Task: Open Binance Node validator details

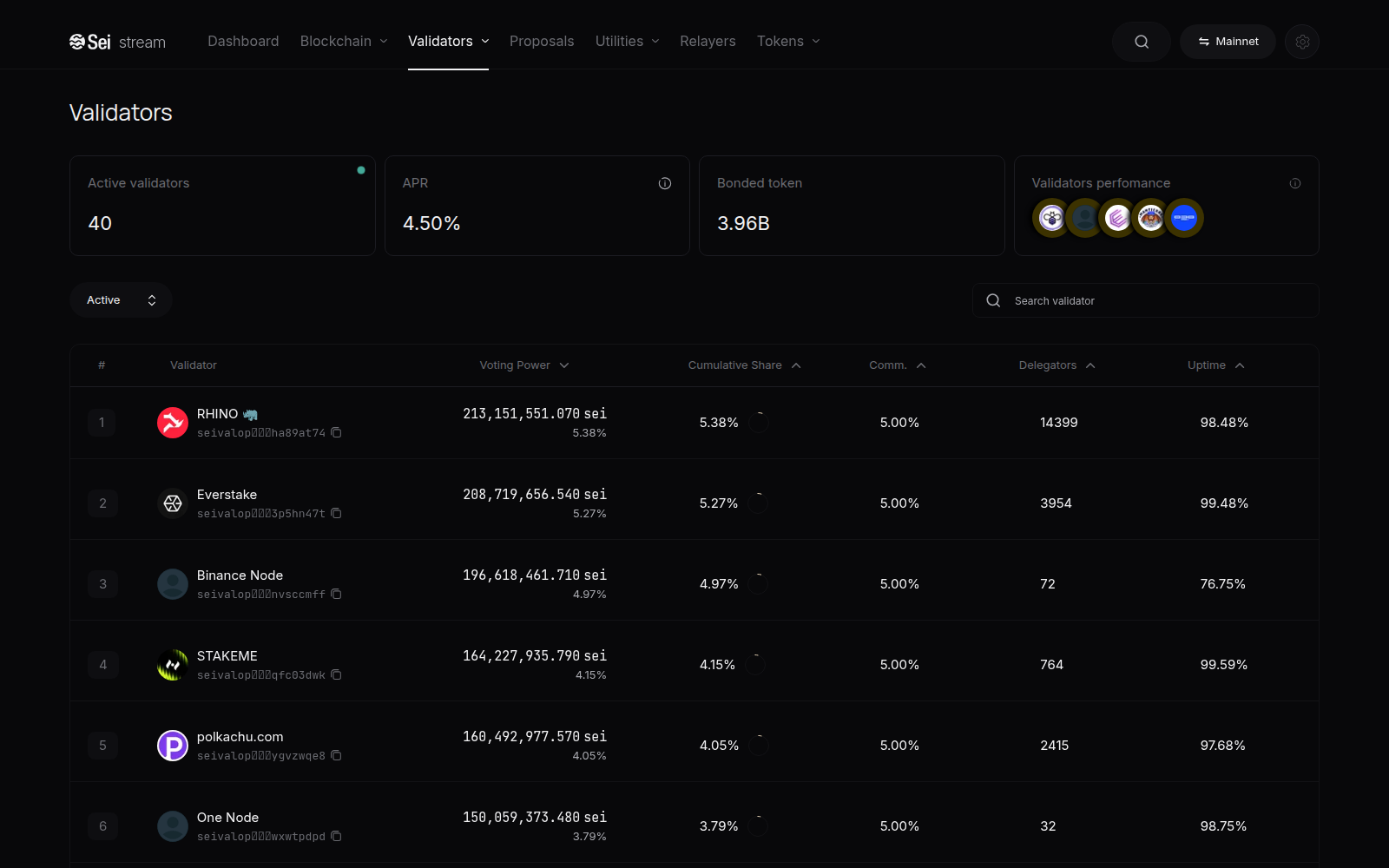Action: [240, 575]
